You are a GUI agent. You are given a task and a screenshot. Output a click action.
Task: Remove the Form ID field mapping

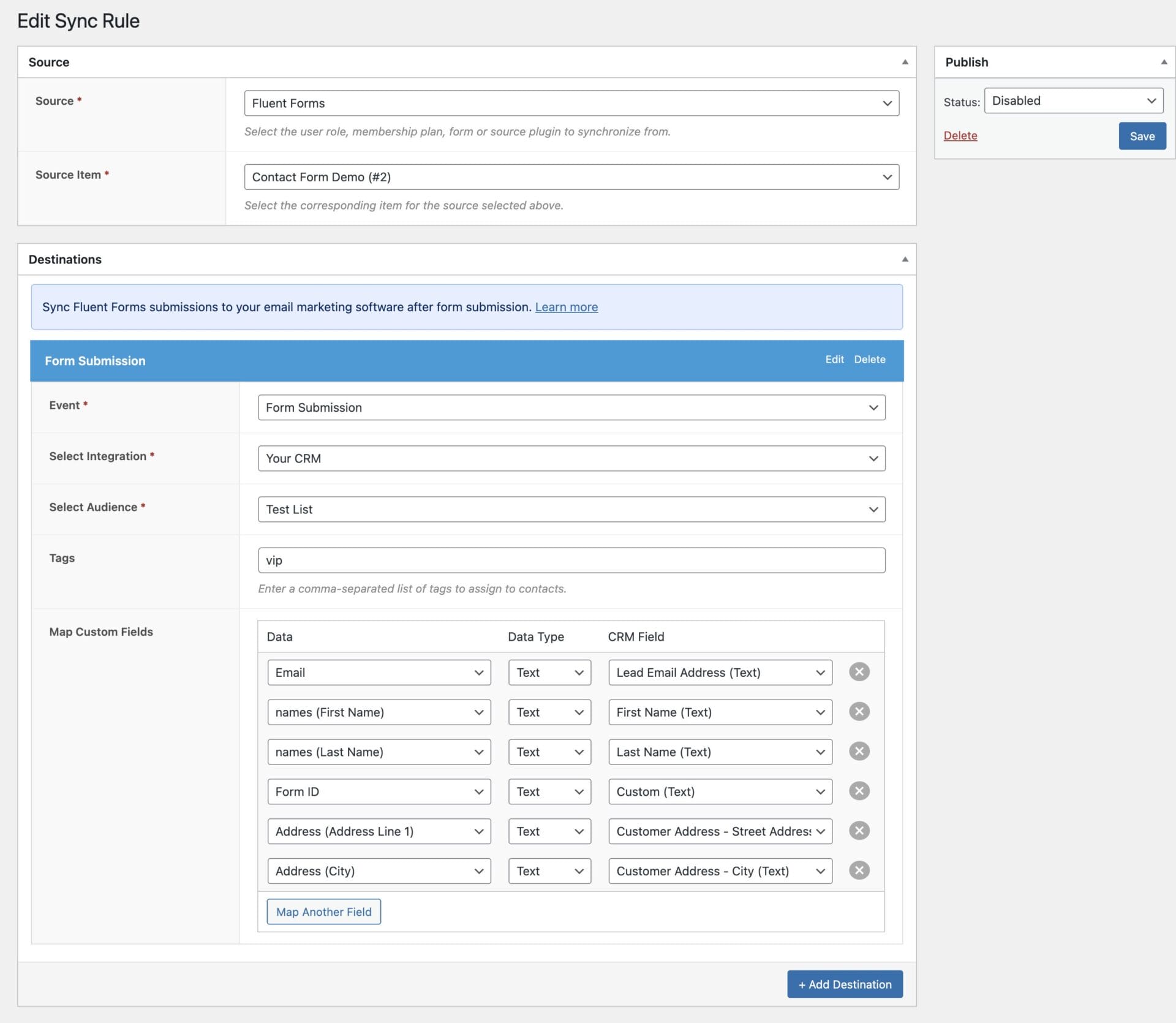(x=859, y=791)
